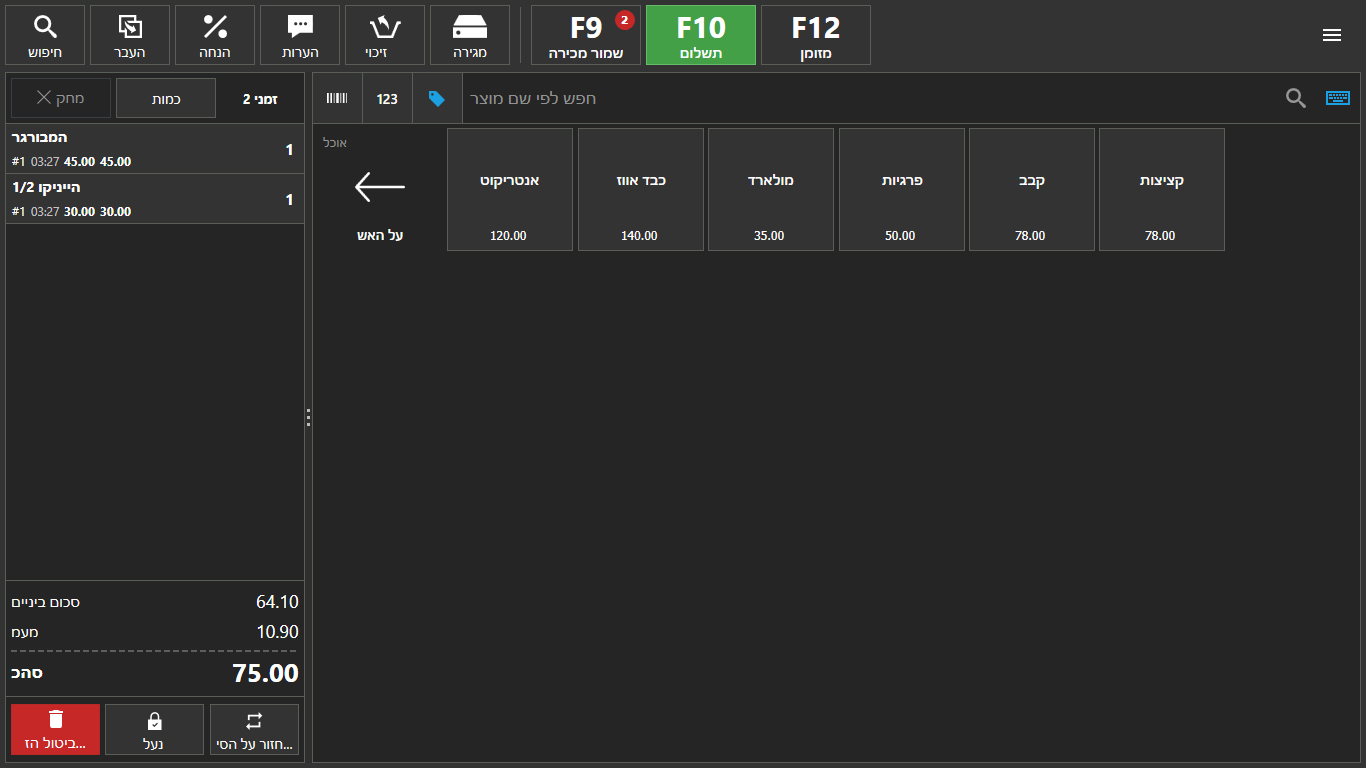Go back with the arrow tile
The height and width of the screenshot is (768, 1366).
(x=380, y=189)
